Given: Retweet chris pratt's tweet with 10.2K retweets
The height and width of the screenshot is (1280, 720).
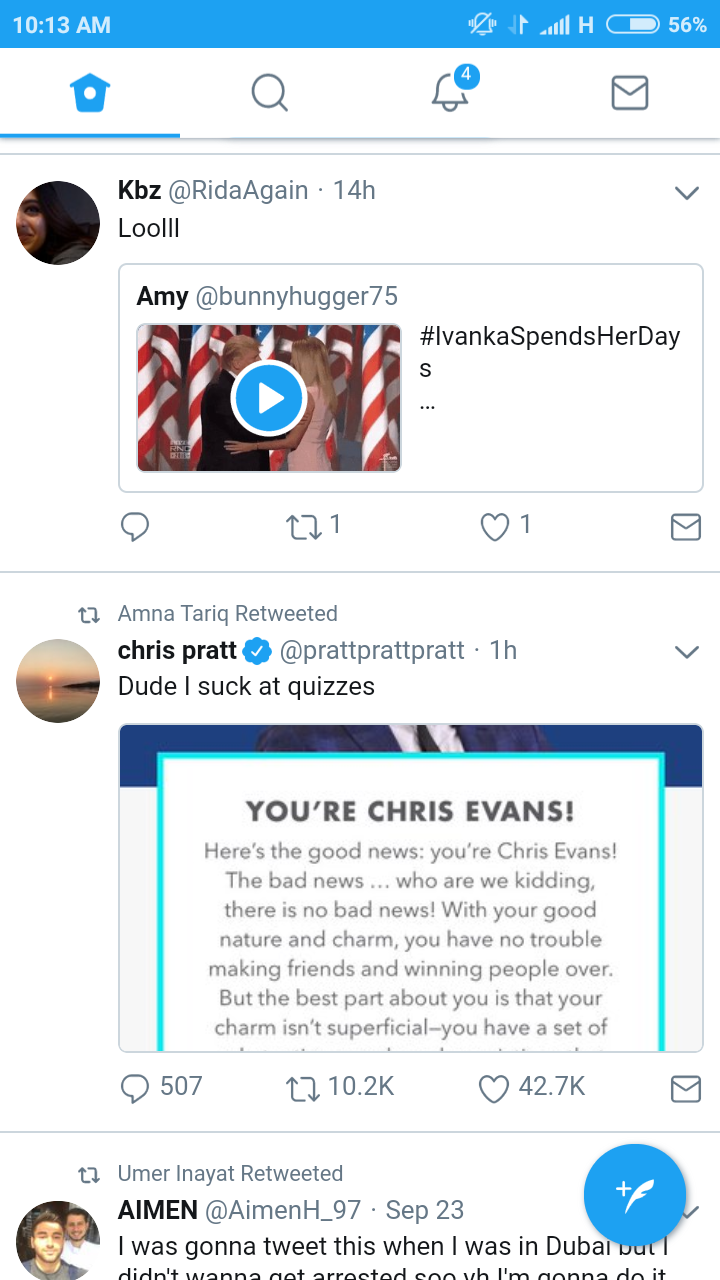Looking at the screenshot, I should tap(302, 1088).
